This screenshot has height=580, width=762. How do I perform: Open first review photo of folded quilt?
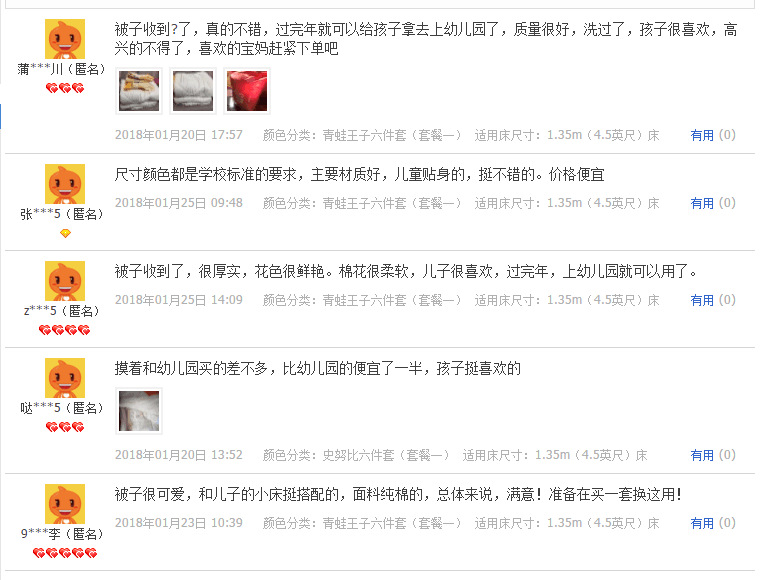pyautogui.click(x=139, y=91)
